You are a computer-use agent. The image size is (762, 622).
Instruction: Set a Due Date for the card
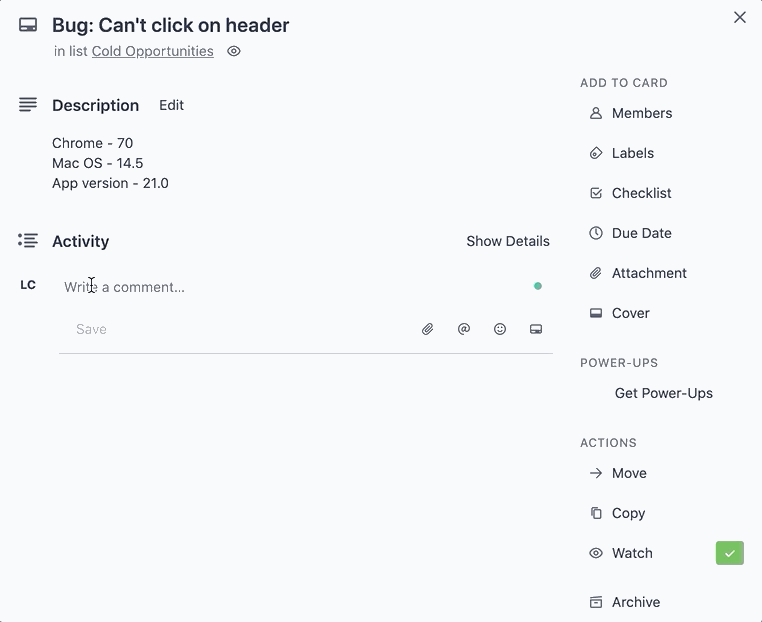pyautogui.click(x=641, y=233)
